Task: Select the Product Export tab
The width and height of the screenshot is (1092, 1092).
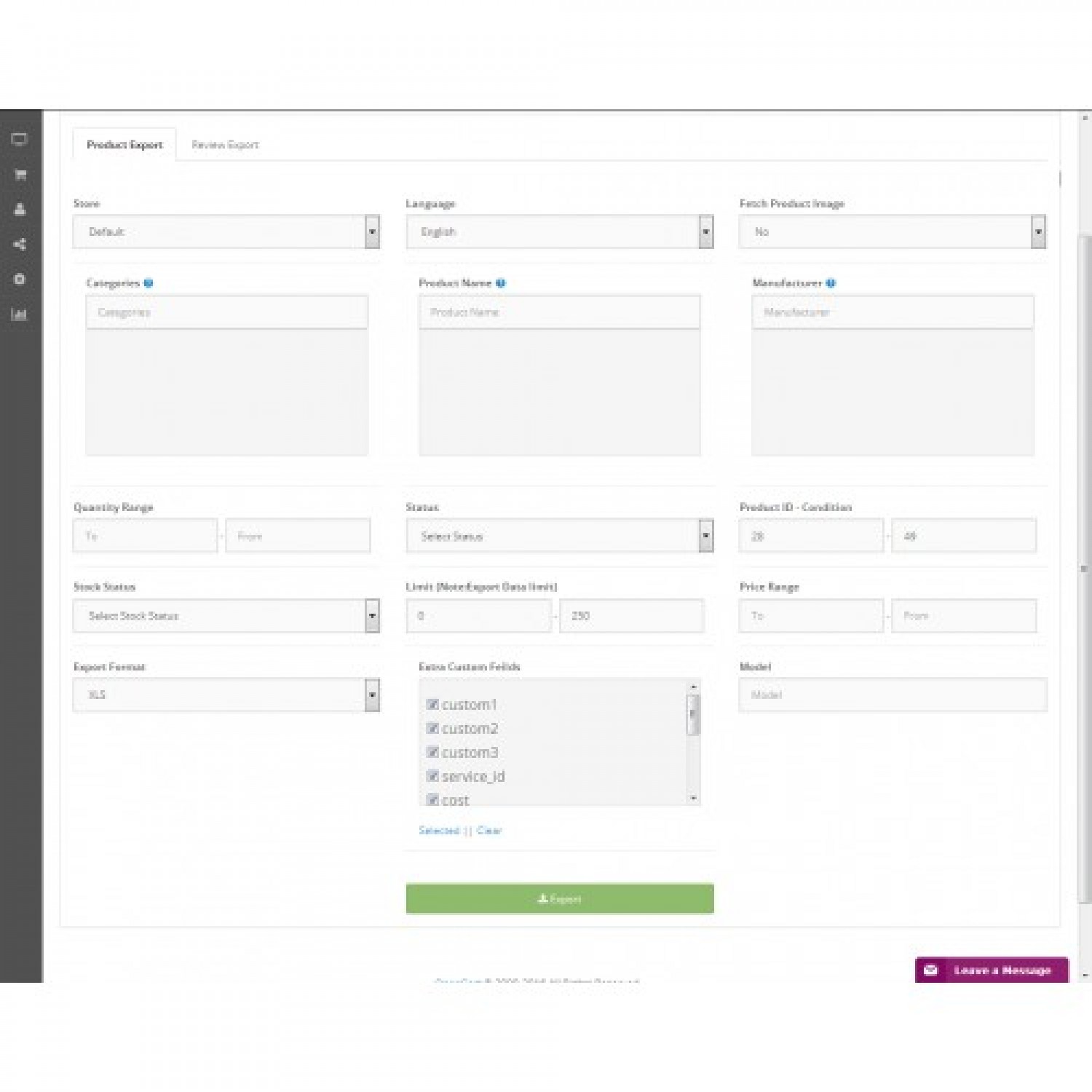Action: pos(124,145)
